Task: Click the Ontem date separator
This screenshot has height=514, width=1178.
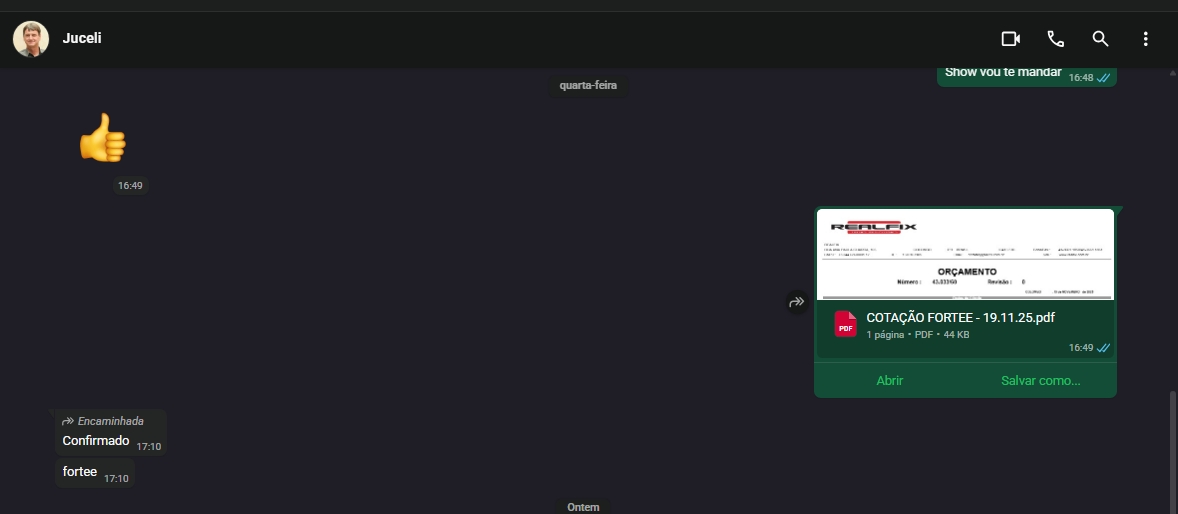Action: [x=583, y=507]
